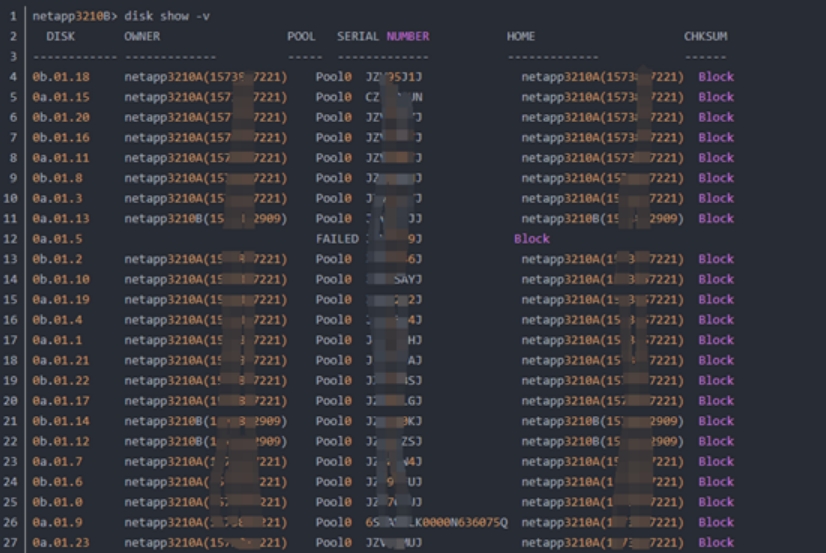Click disk name 0b.01.18
This screenshot has height=553, width=826.
coord(61,77)
